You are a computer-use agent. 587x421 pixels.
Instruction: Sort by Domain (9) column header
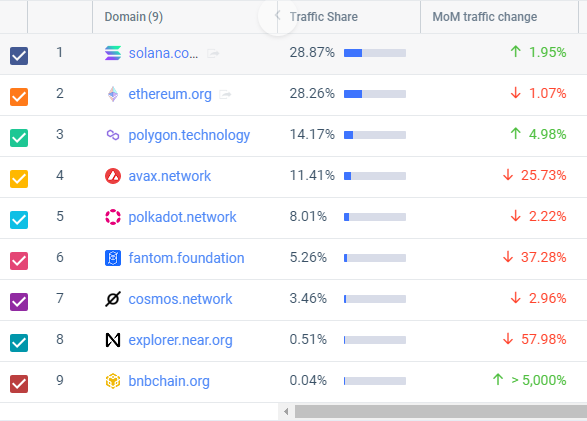[134, 17]
